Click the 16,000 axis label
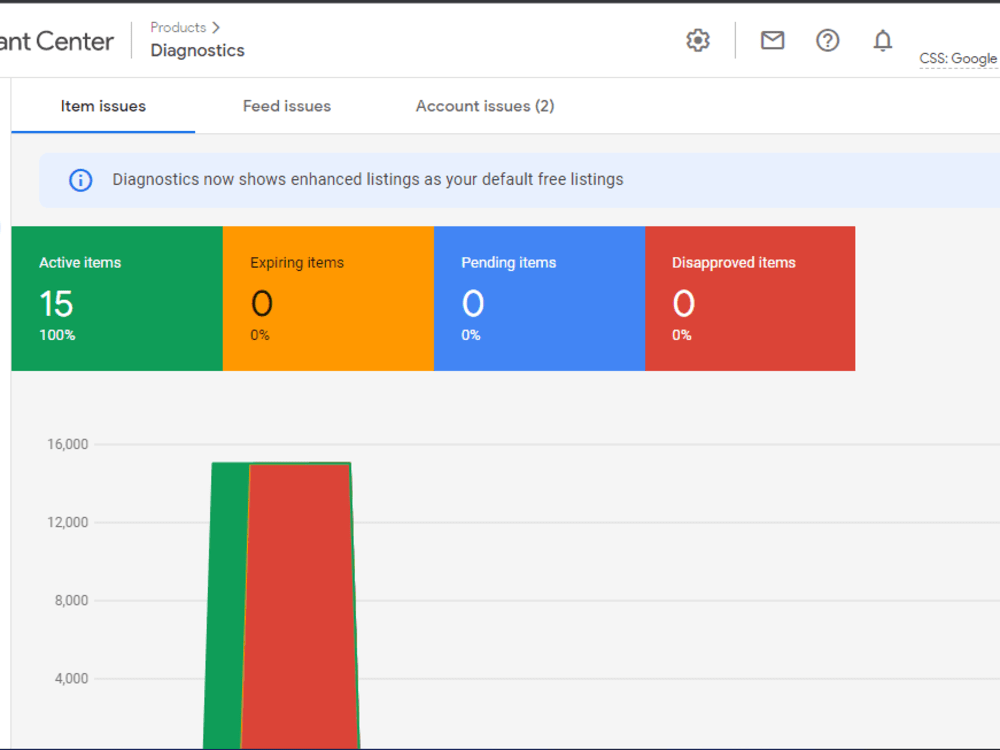1000x750 pixels. 68,445
